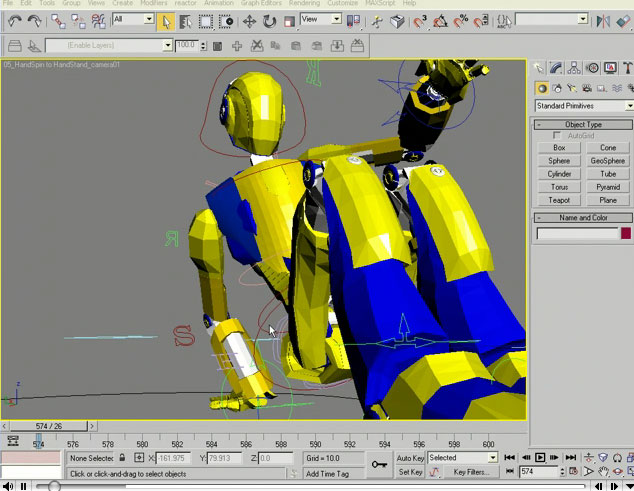The width and height of the screenshot is (634, 491).
Task: Click the Set Keys key icon
Action: point(380,463)
